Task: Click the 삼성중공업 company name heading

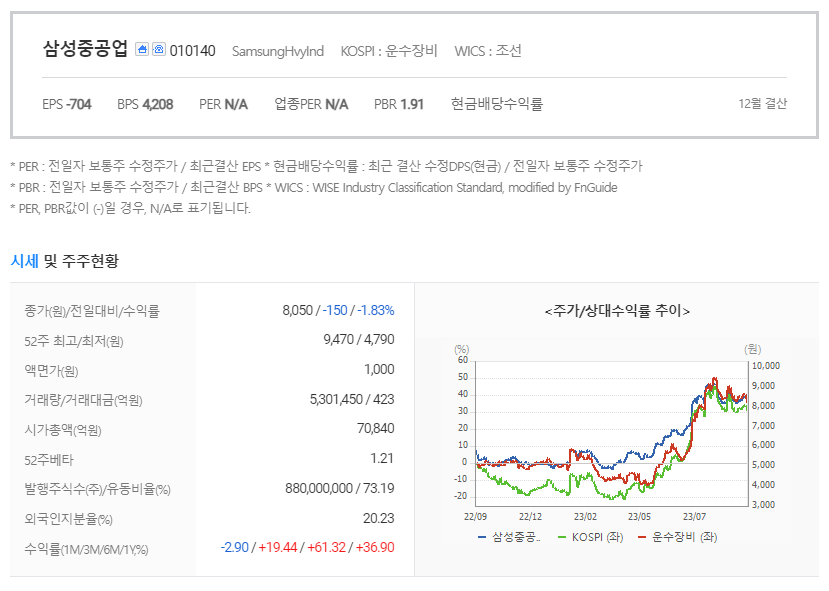Action: [x=85, y=49]
